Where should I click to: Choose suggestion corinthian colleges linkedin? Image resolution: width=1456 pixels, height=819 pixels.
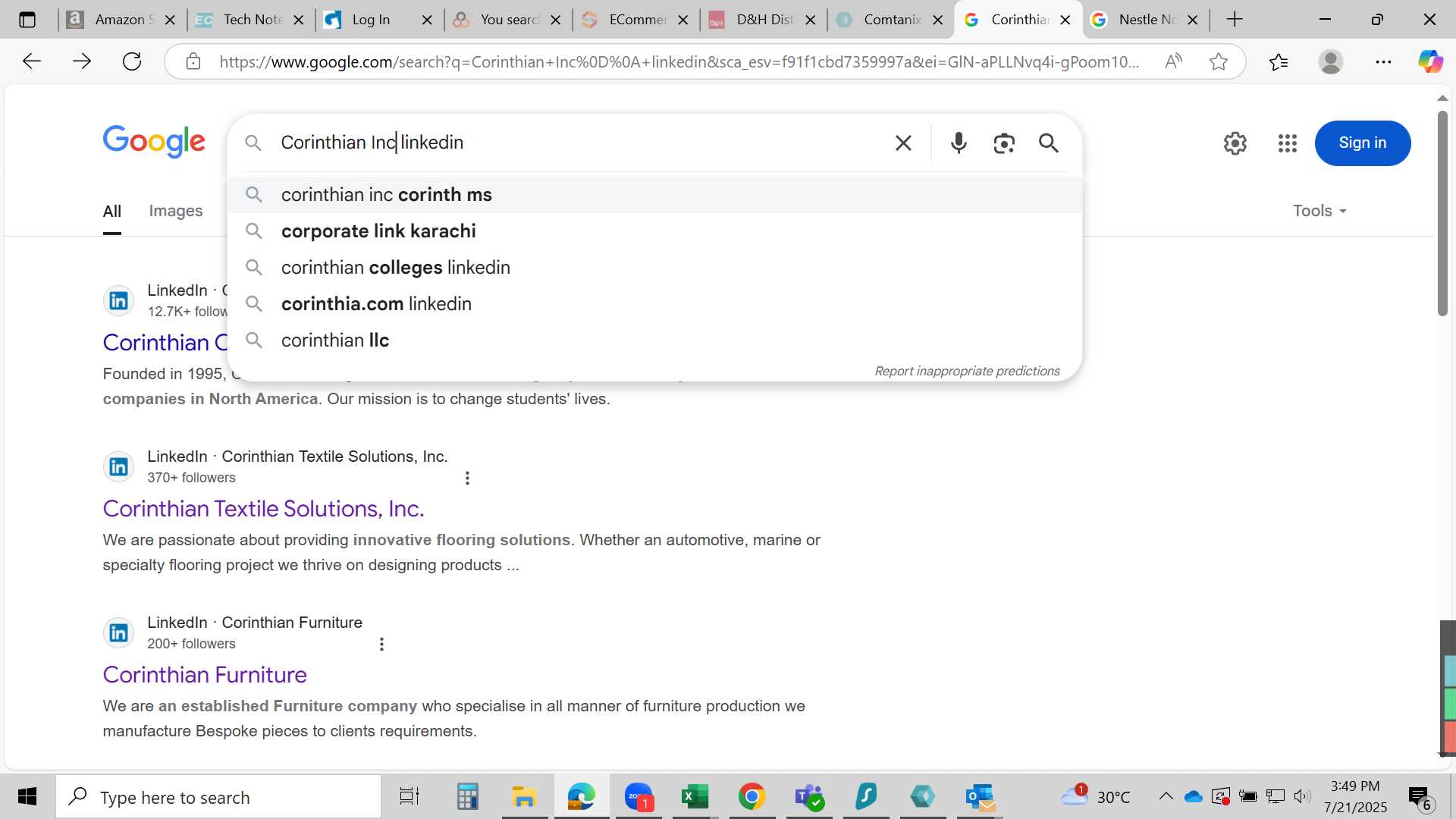[x=655, y=268]
